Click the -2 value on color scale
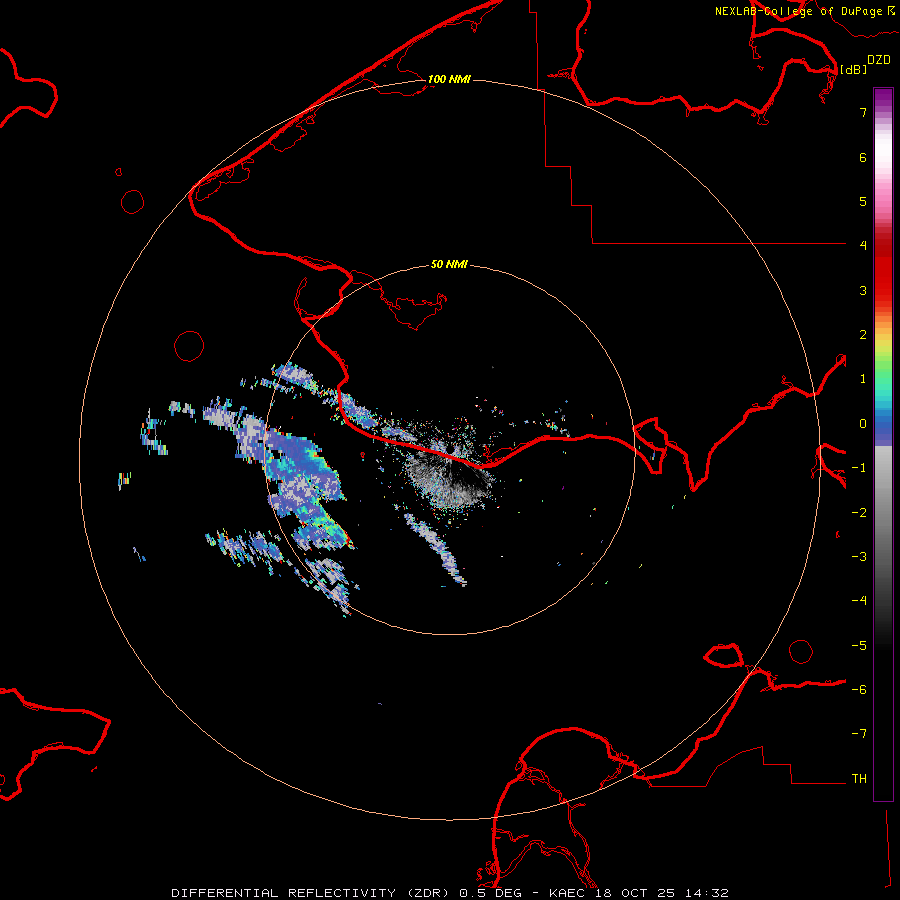900x900 pixels. 859,513
